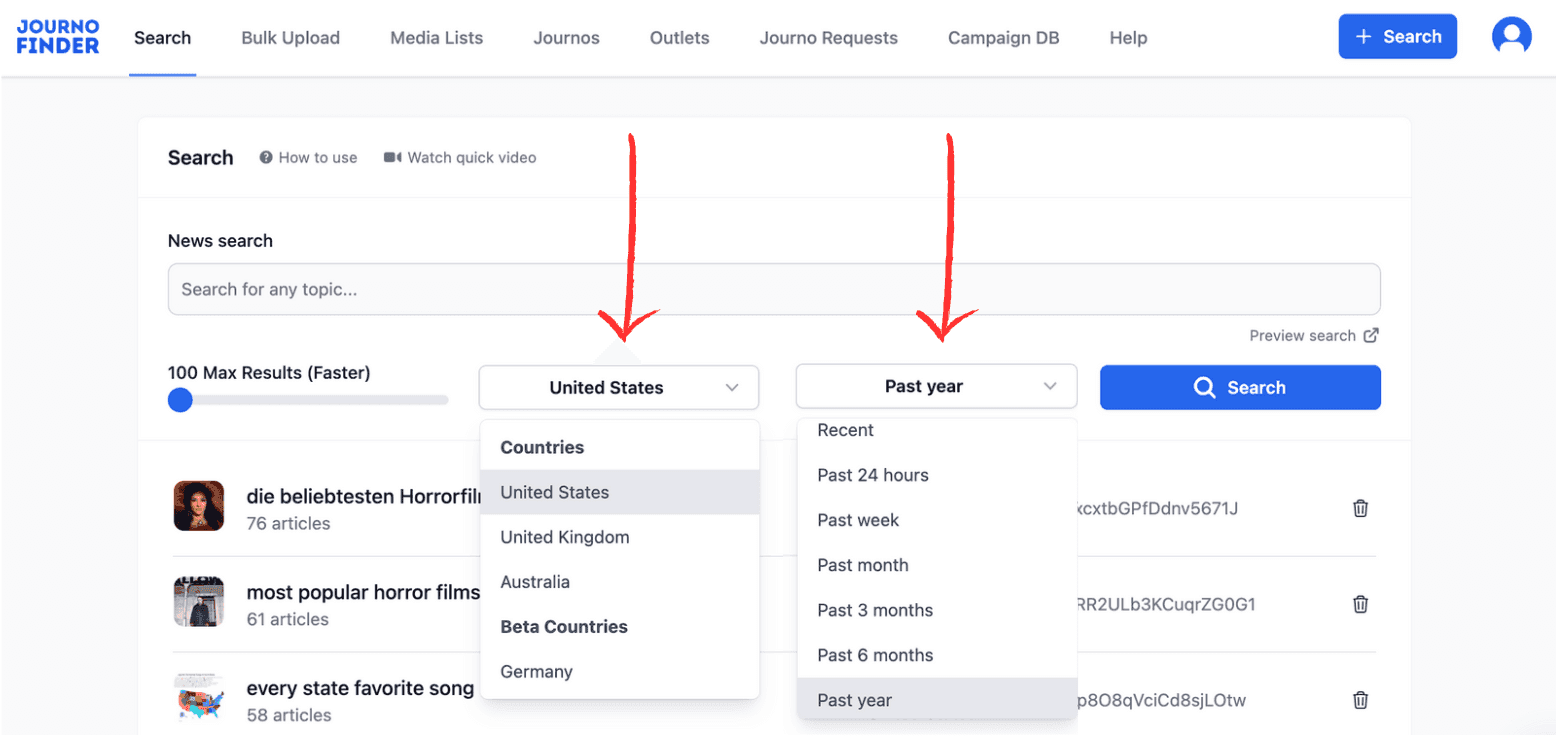1556x752 pixels.
Task: Open the United States country dropdown
Action: pos(619,388)
